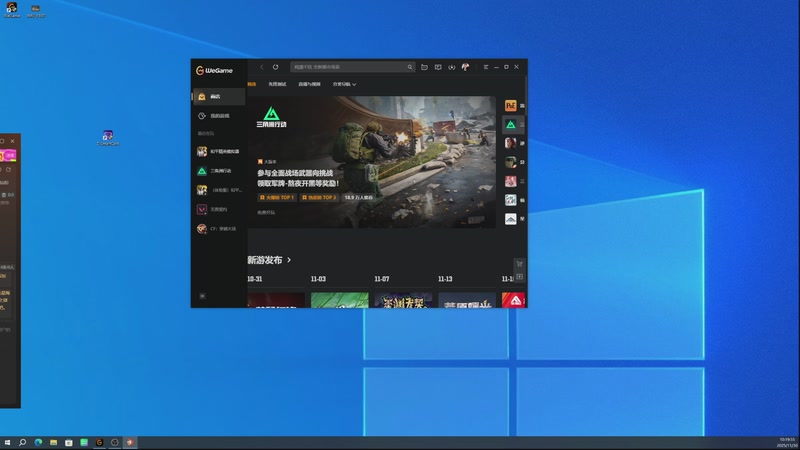Launch Microsoft Edge from taskbar
Viewport: 800px width, 450px height.
[x=38, y=442]
